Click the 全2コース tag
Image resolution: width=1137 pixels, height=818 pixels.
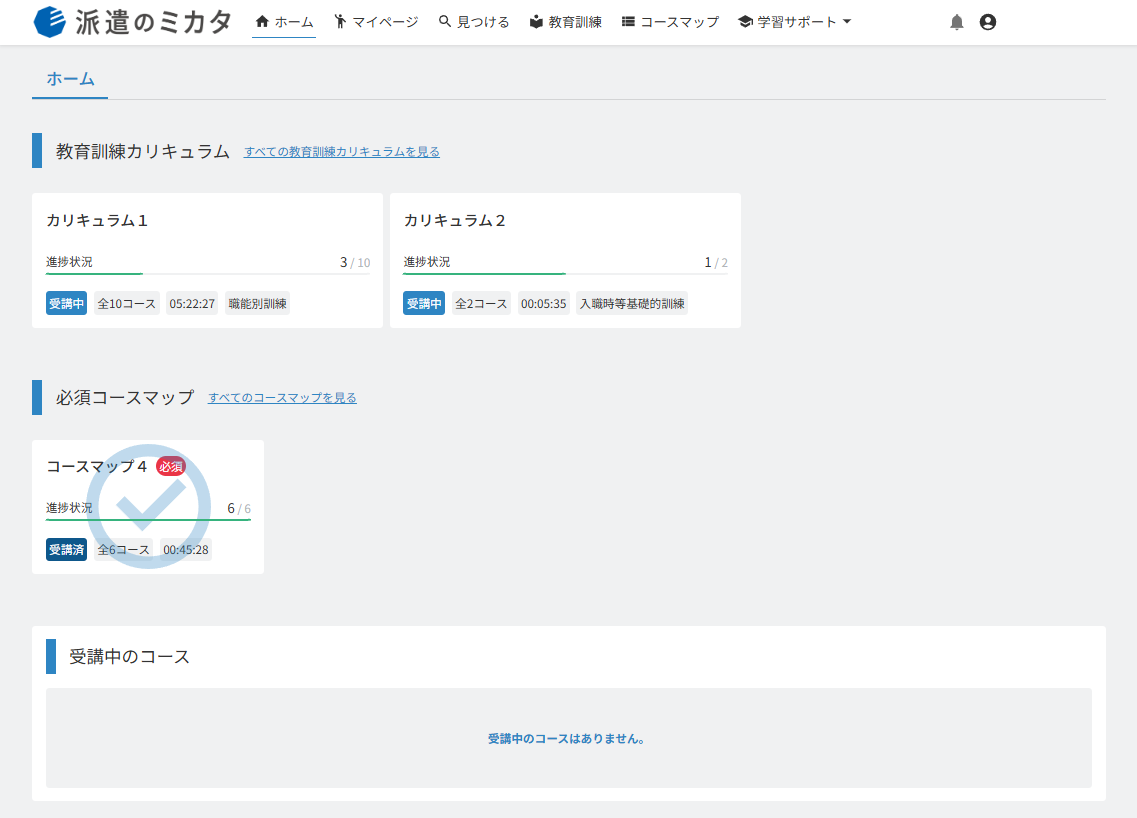click(x=481, y=304)
